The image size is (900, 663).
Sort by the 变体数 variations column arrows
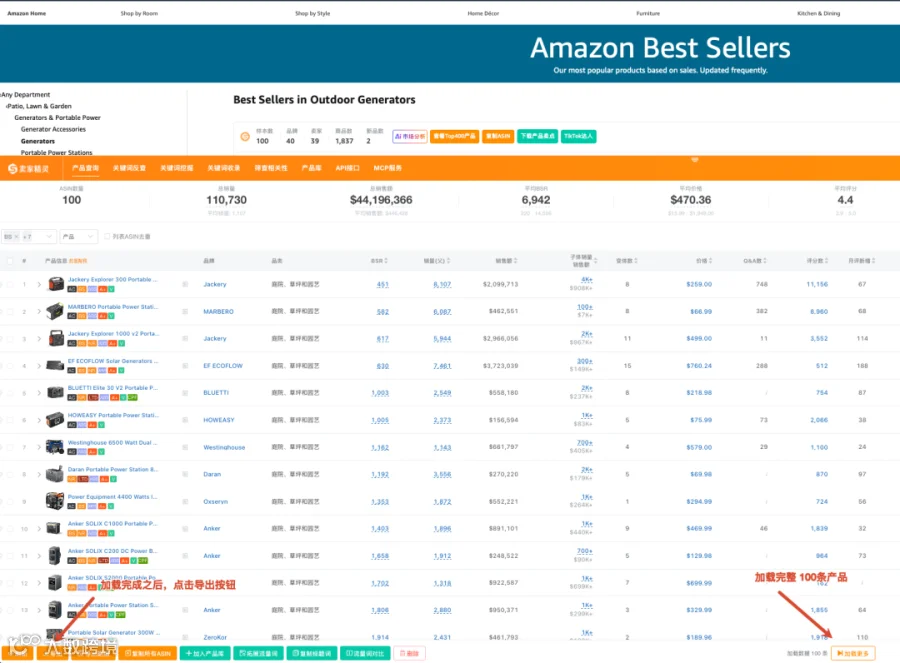tap(636, 261)
